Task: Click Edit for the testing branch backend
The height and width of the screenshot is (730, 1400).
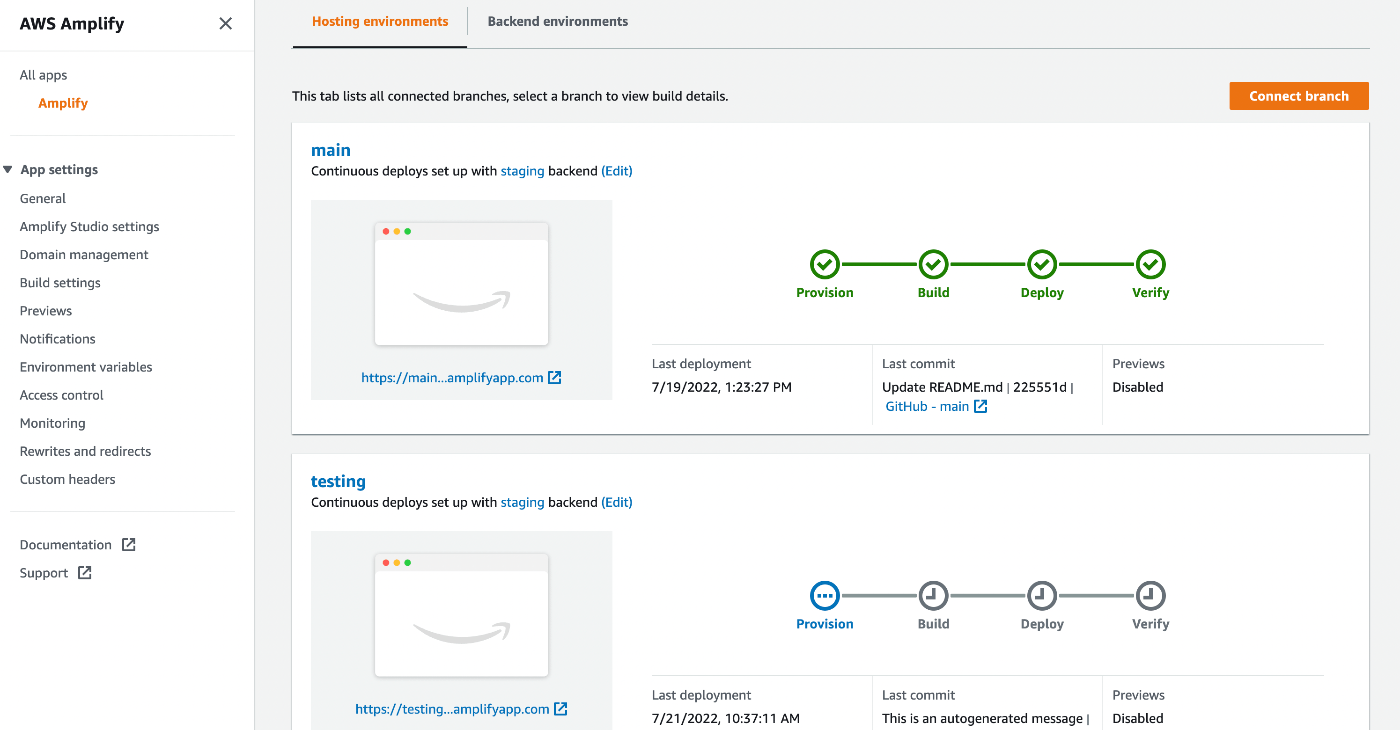Action: (617, 502)
